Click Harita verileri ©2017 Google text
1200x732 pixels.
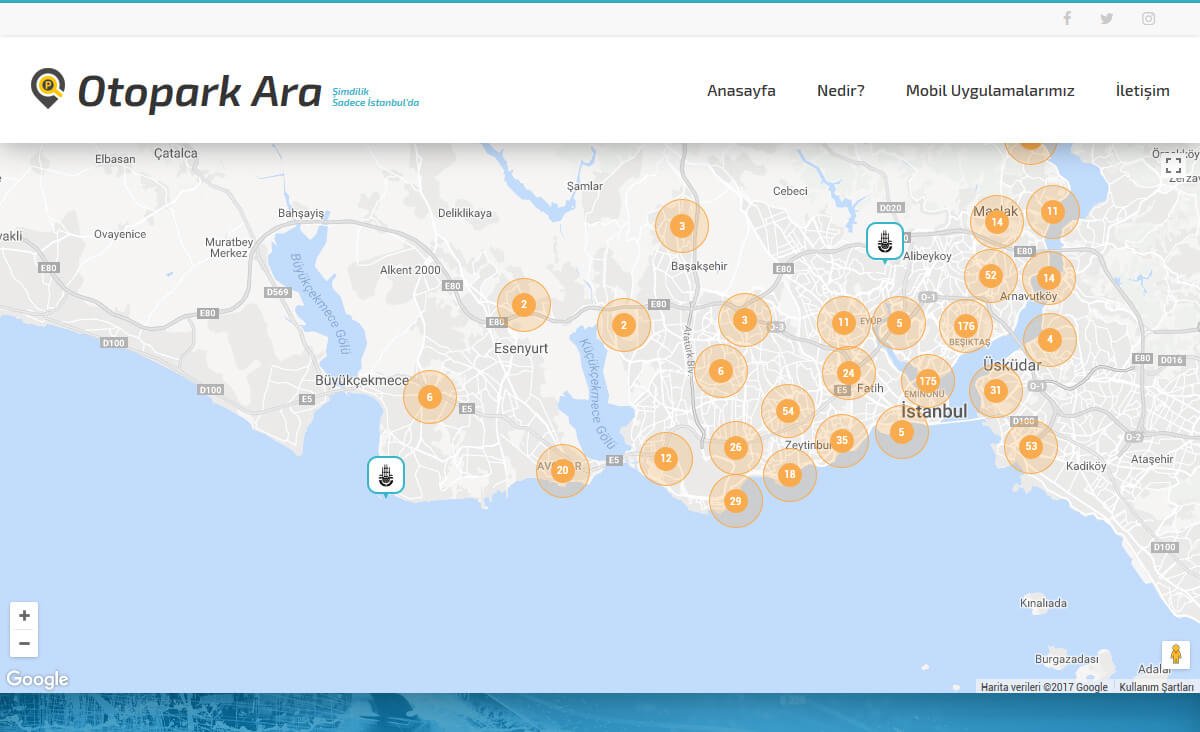pos(1044,687)
